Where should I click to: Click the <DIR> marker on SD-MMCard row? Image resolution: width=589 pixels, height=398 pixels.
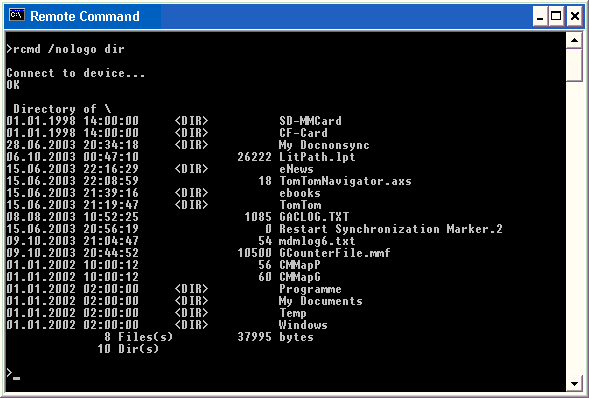click(191, 121)
